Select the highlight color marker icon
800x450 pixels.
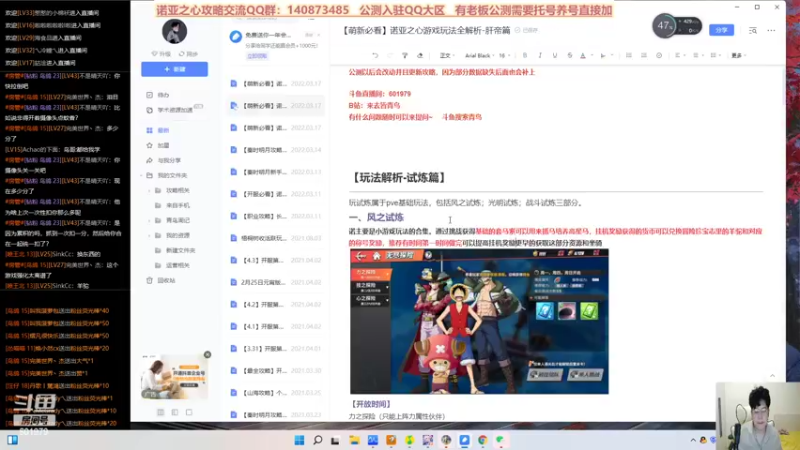tap(603, 55)
